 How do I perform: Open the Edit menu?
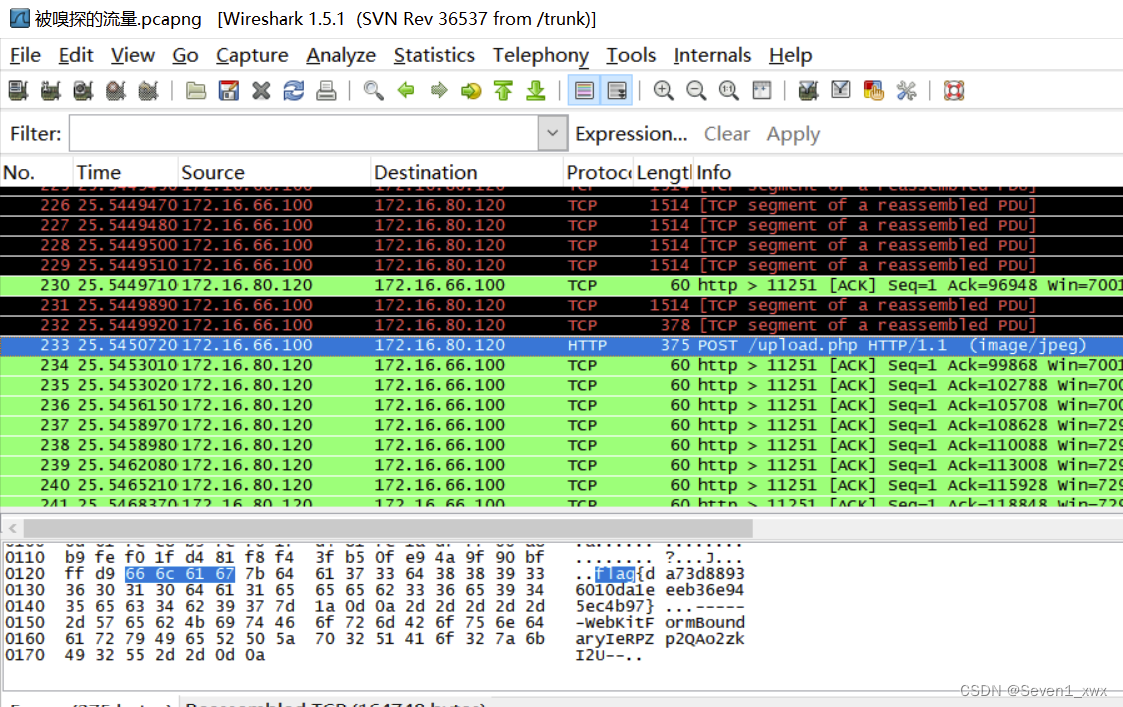coord(76,55)
